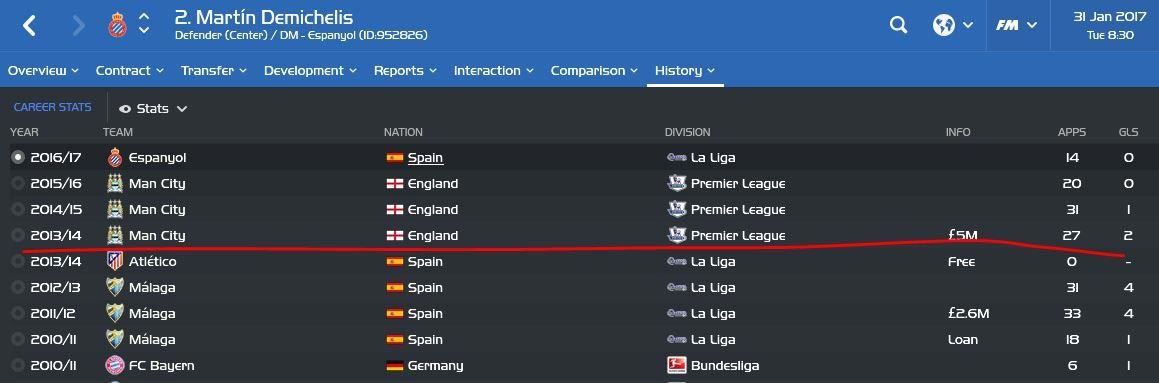Expand the Contract dropdown menu

click(x=129, y=70)
